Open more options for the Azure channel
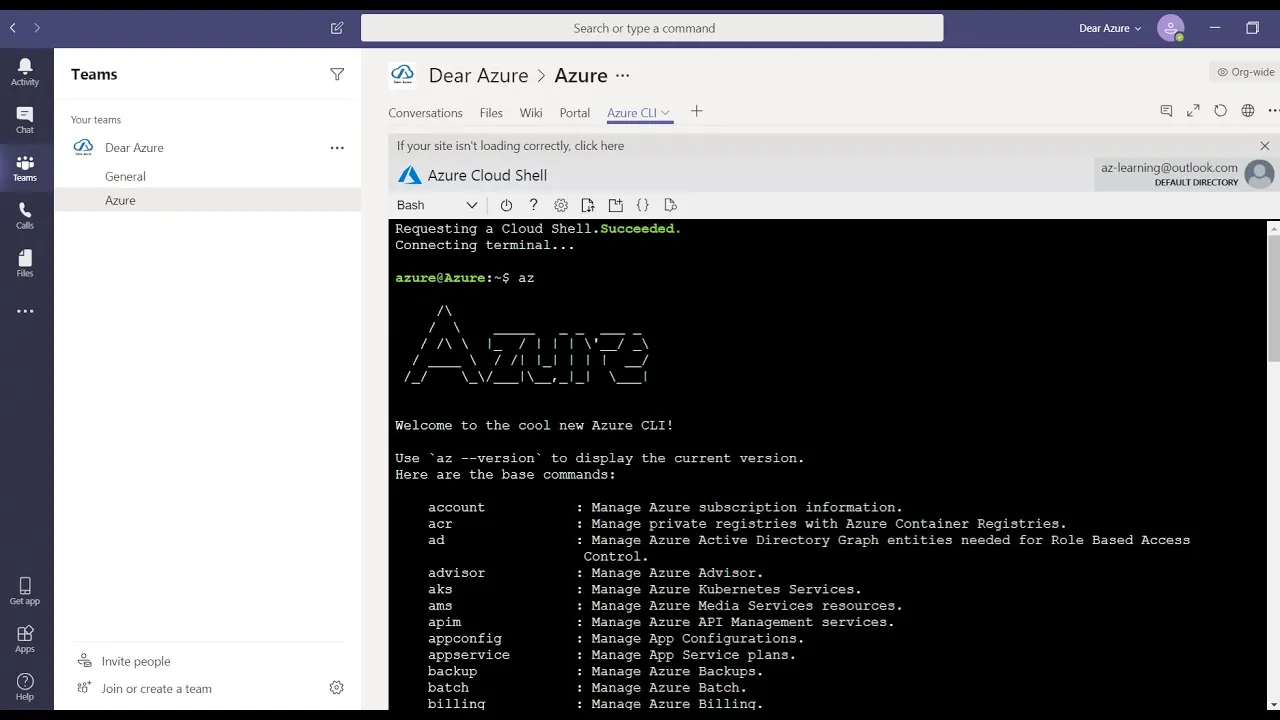 click(623, 76)
